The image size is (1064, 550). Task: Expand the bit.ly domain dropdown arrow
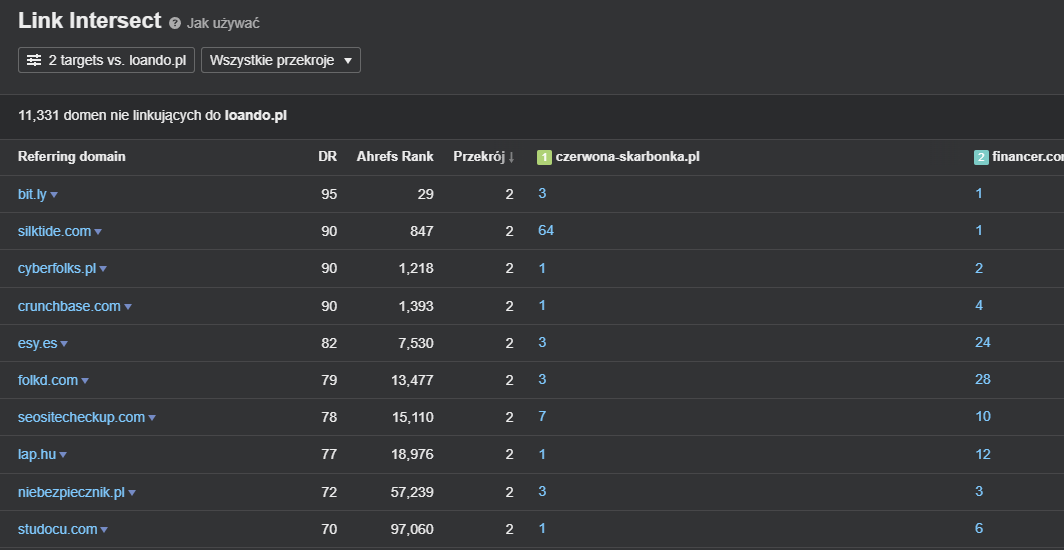54,195
